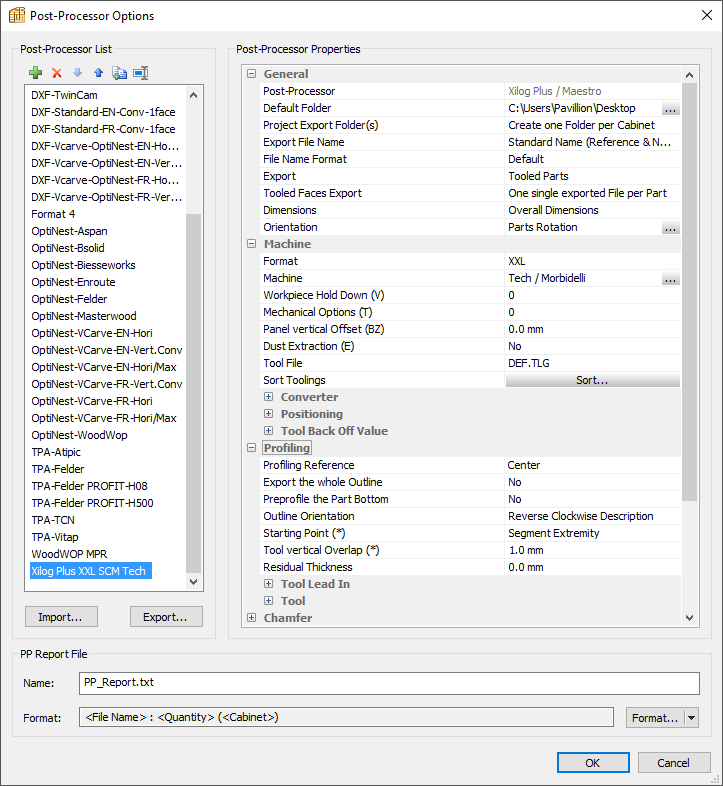Select WoodWOP MPR post-processor
Viewport: 723px width, 786px height.
[x=69, y=554]
